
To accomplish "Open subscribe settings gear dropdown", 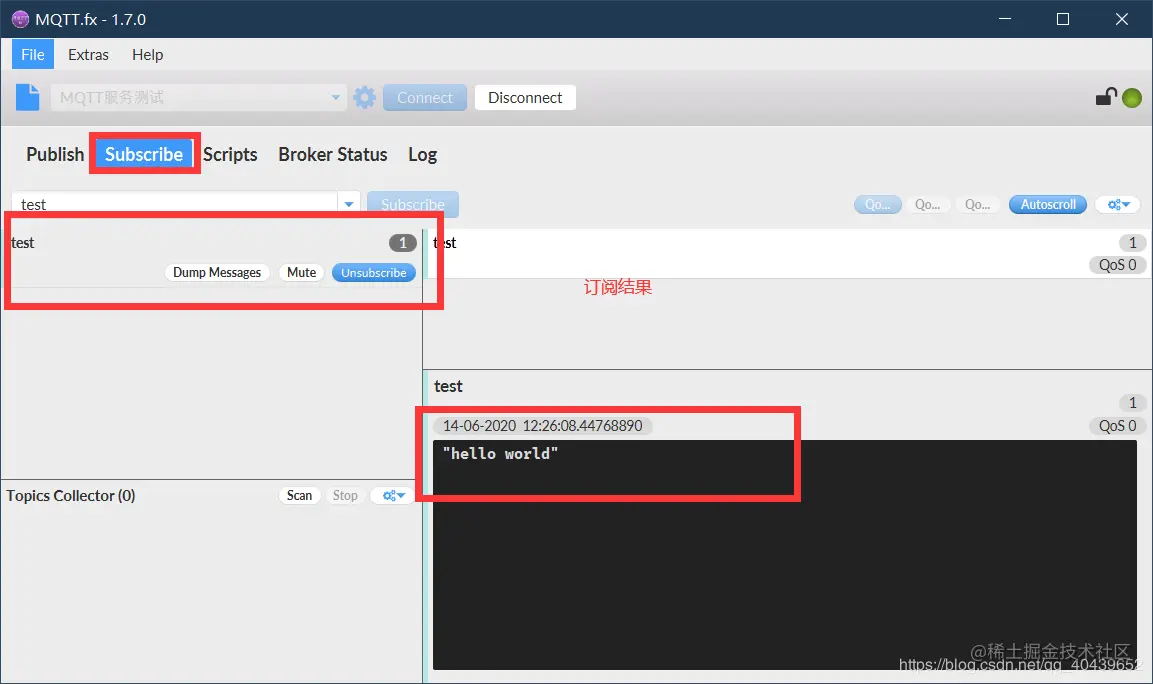I will (1118, 204).
